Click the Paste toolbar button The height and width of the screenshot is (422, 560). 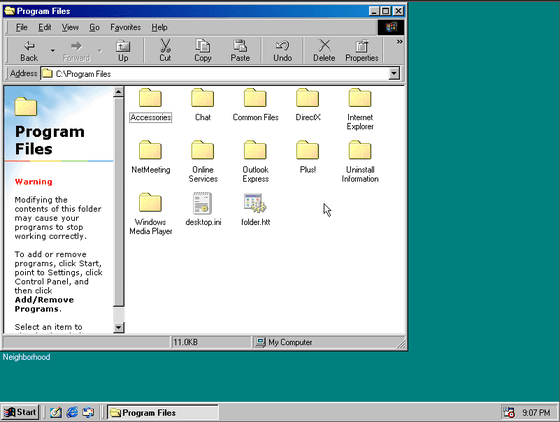pos(240,51)
